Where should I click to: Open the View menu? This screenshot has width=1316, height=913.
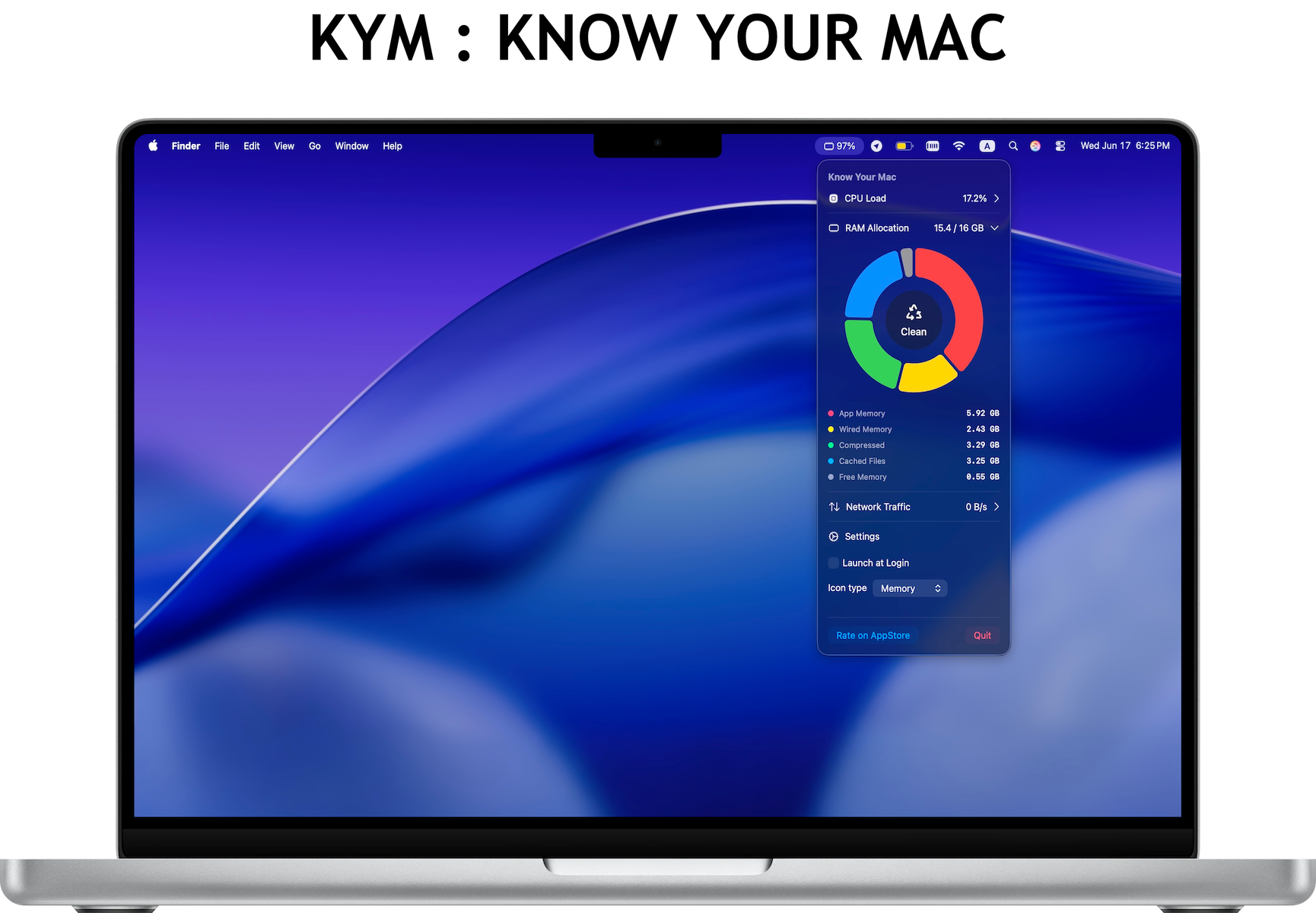point(284,146)
